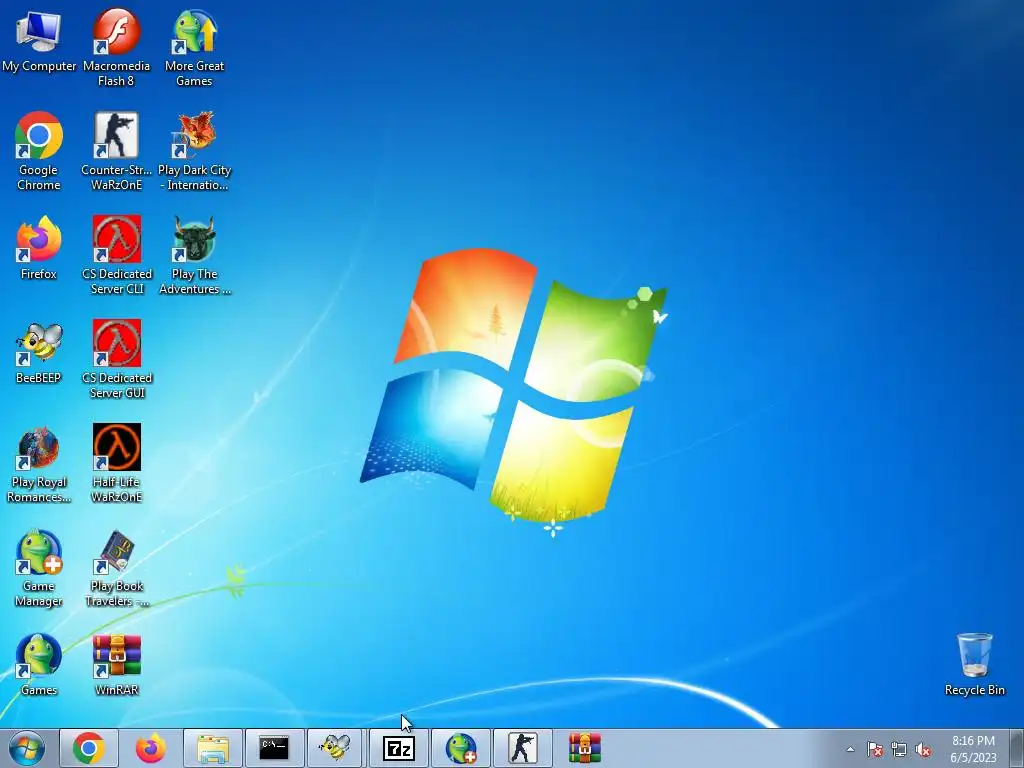
Task: Select the CS Dedicated Server GUI shortcut
Action: click(x=116, y=359)
